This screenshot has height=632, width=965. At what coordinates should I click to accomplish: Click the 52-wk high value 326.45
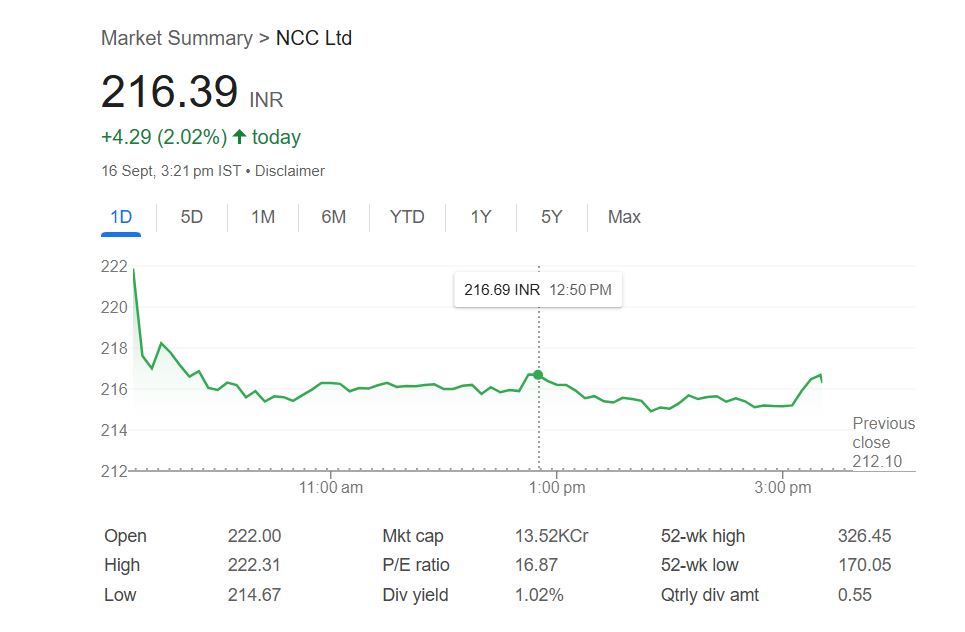pyautogui.click(x=864, y=536)
